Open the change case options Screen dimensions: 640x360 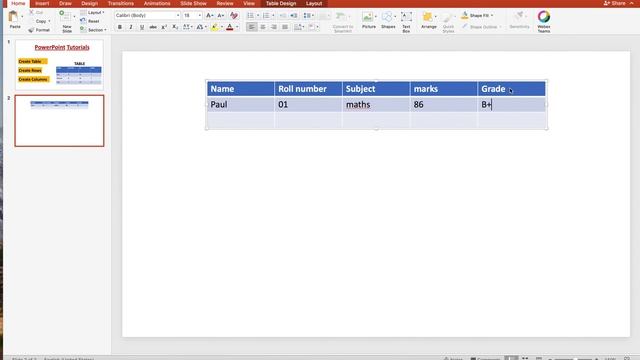(x=201, y=27)
